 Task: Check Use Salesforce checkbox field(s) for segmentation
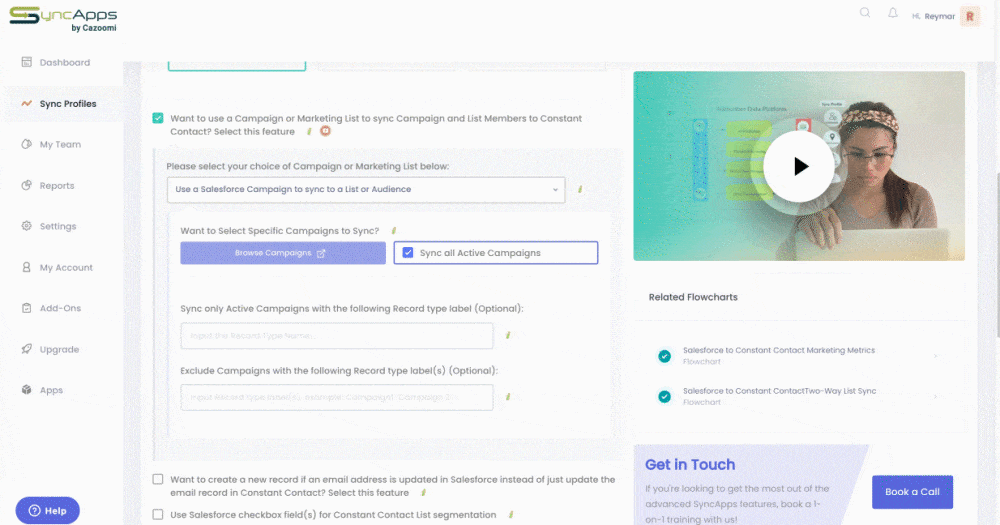(158, 514)
